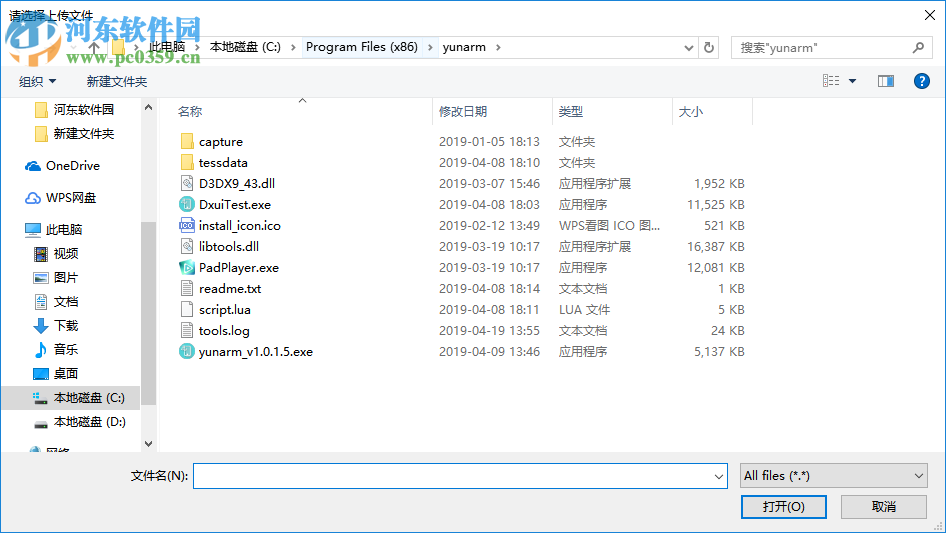
Task: Click yunarm breadcrumb segment
Action: (464, 47)
